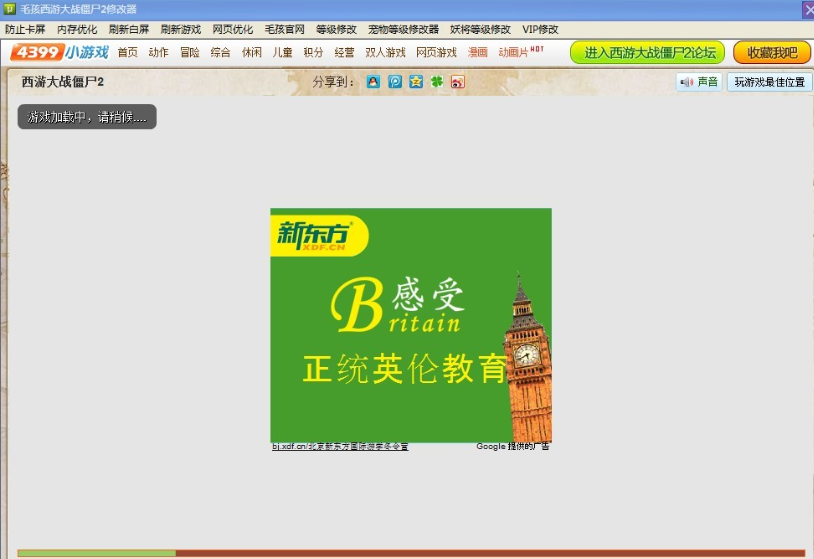Open the 网页优化 menu

pos(233,30)
